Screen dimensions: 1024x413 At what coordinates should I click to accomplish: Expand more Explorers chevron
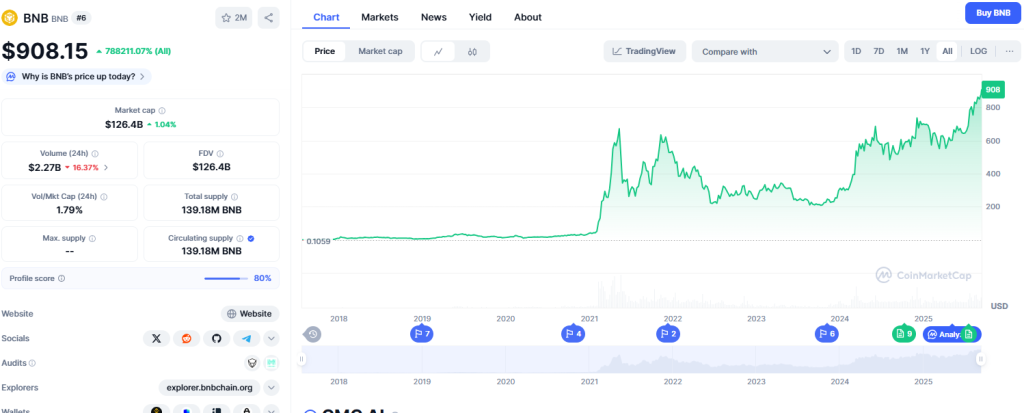[x=272, y=388]
